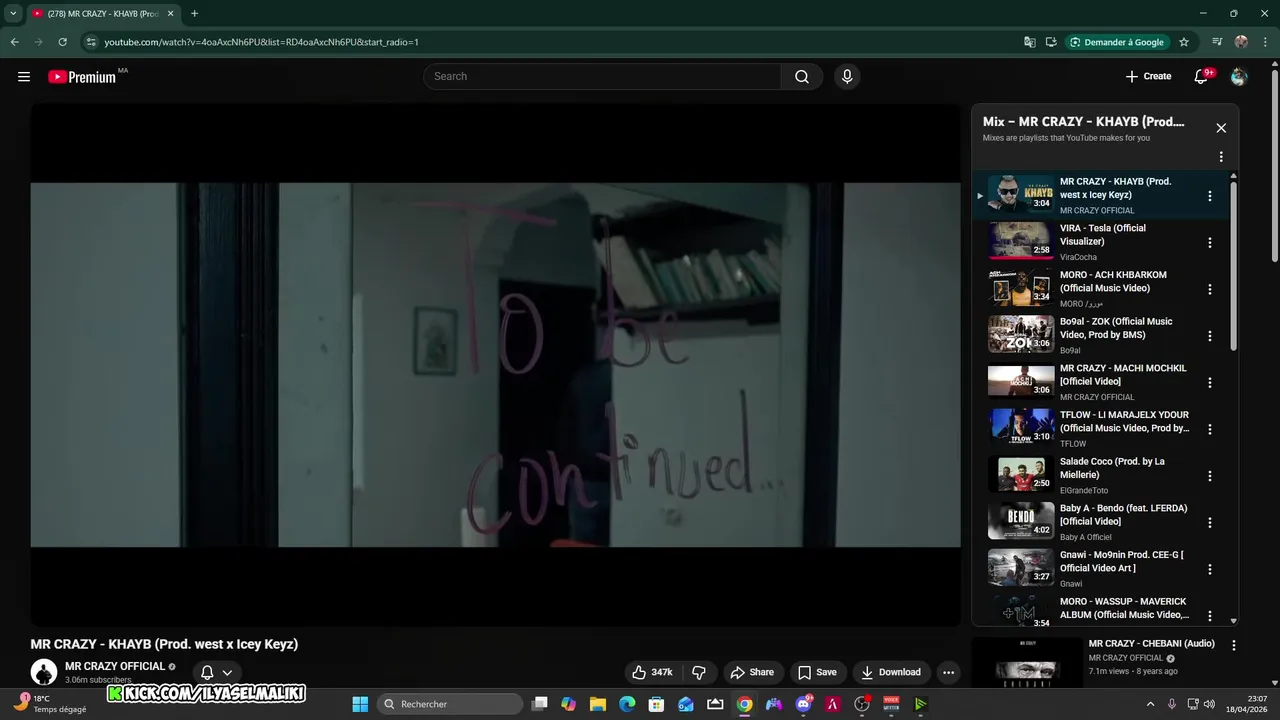Screen dimensions: 1280x720
Task: Open options for Baby A - Bendo item
Action: click(1210, 523)
